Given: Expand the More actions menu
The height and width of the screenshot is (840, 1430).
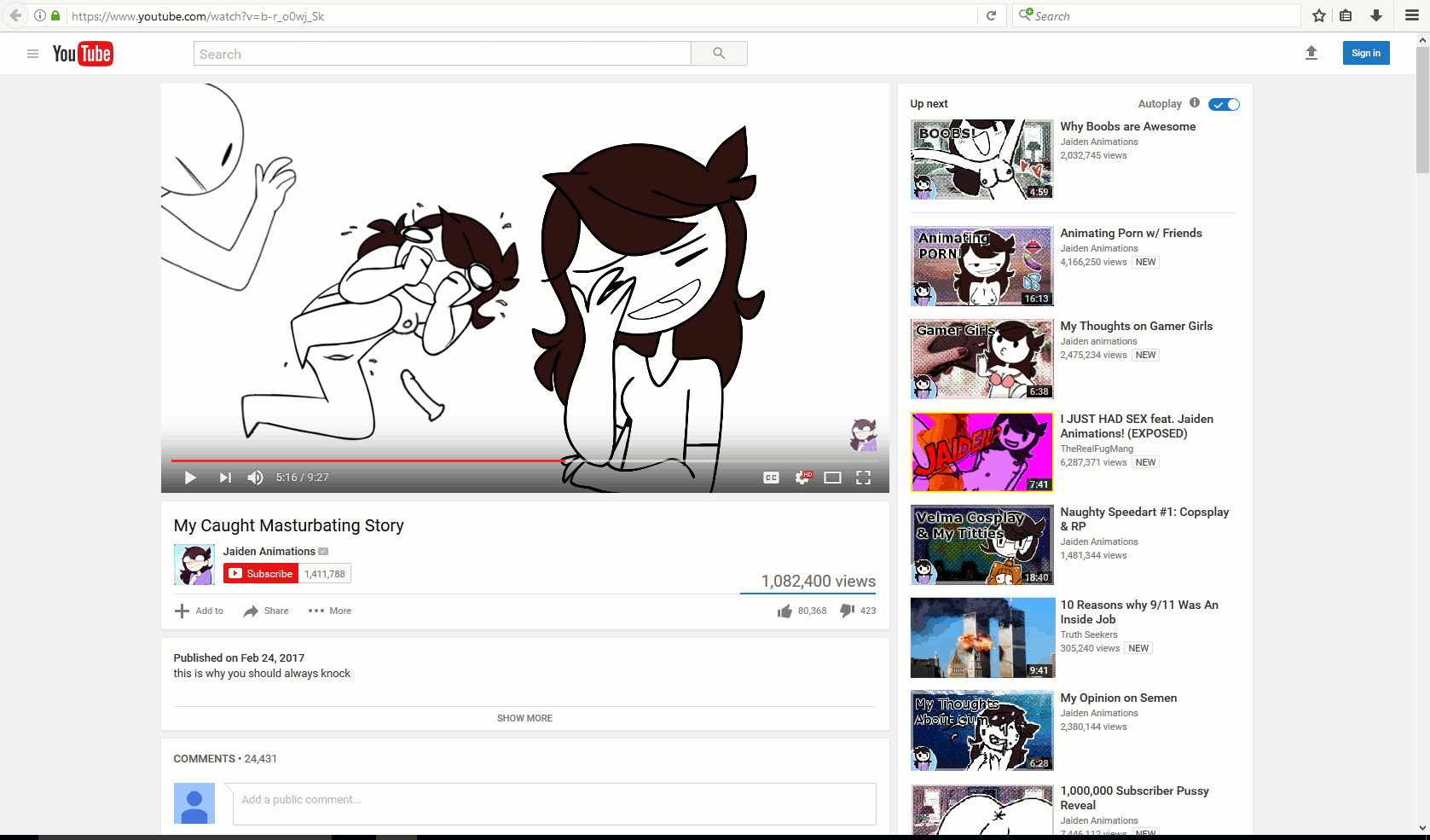Looking at the screenshot, I should (x=330, y=611).
